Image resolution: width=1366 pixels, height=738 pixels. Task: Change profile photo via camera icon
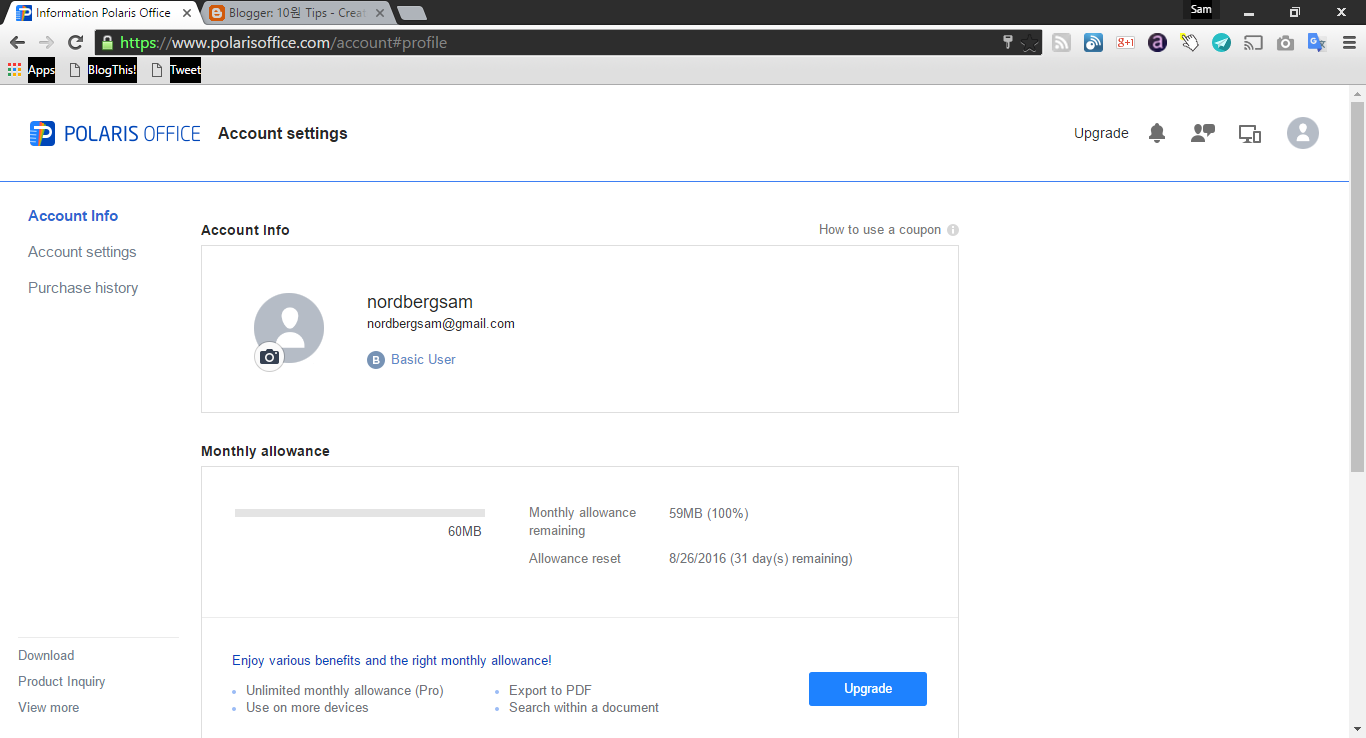[x=269, y=357]
